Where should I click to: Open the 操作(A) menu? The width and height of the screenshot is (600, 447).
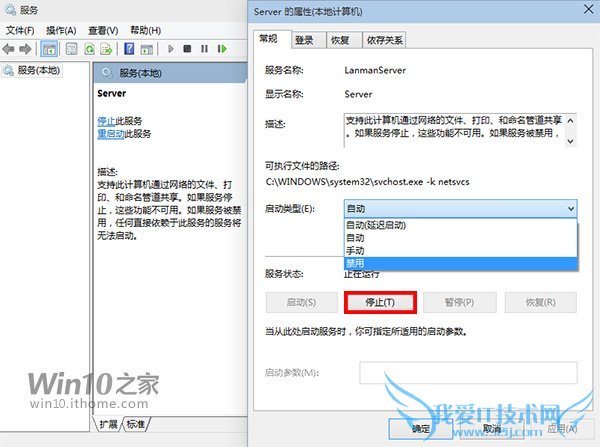click(61, 30)
